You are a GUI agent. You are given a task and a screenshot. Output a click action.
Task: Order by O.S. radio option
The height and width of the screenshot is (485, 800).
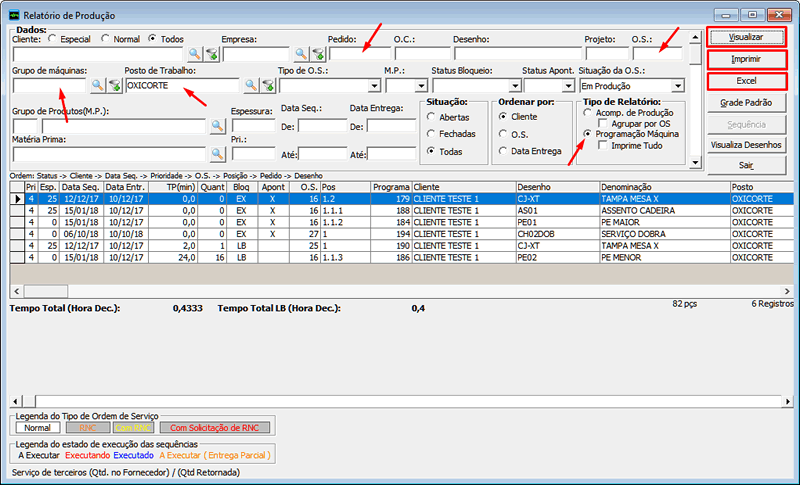(x=503, y=134)
